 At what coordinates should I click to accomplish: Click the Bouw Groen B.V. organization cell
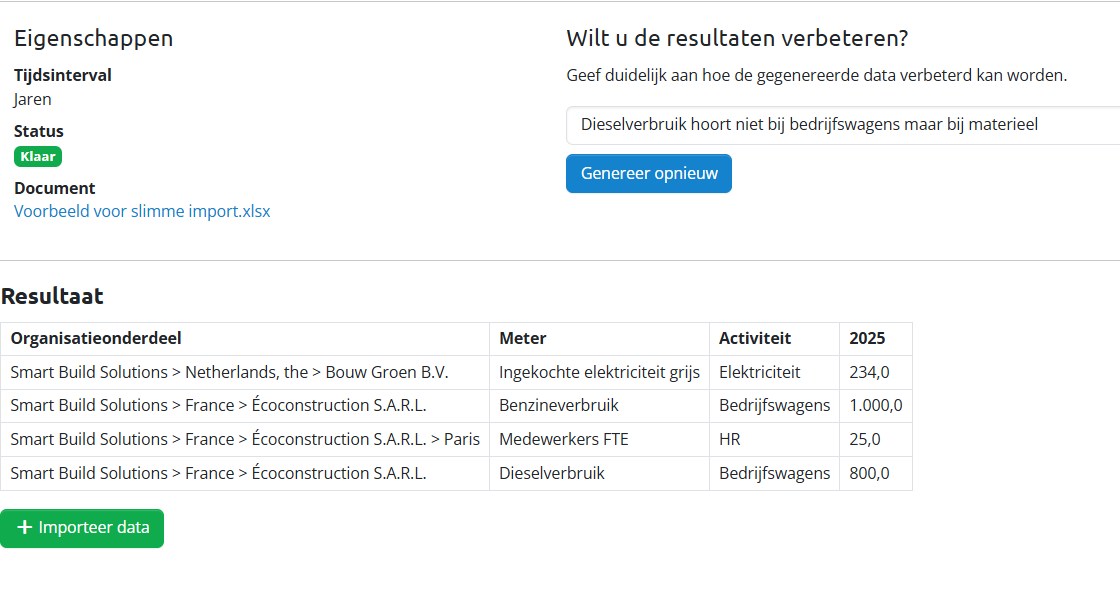229,372
